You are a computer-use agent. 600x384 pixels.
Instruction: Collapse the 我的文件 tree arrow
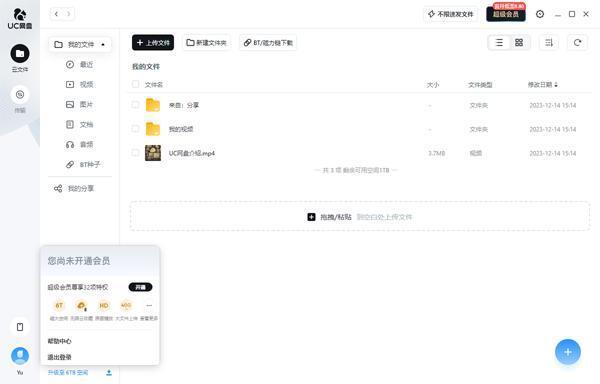103,45
